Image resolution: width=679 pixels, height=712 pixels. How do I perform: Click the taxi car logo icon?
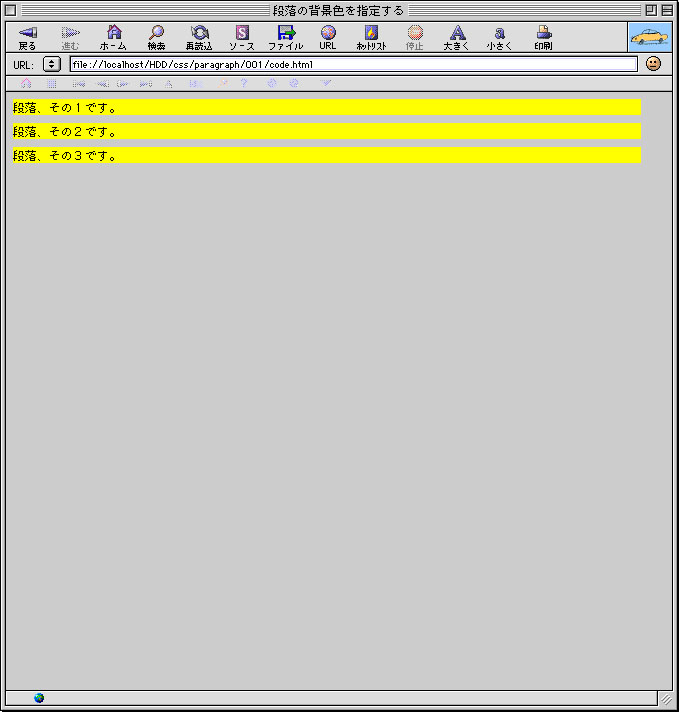pos(650,37)
